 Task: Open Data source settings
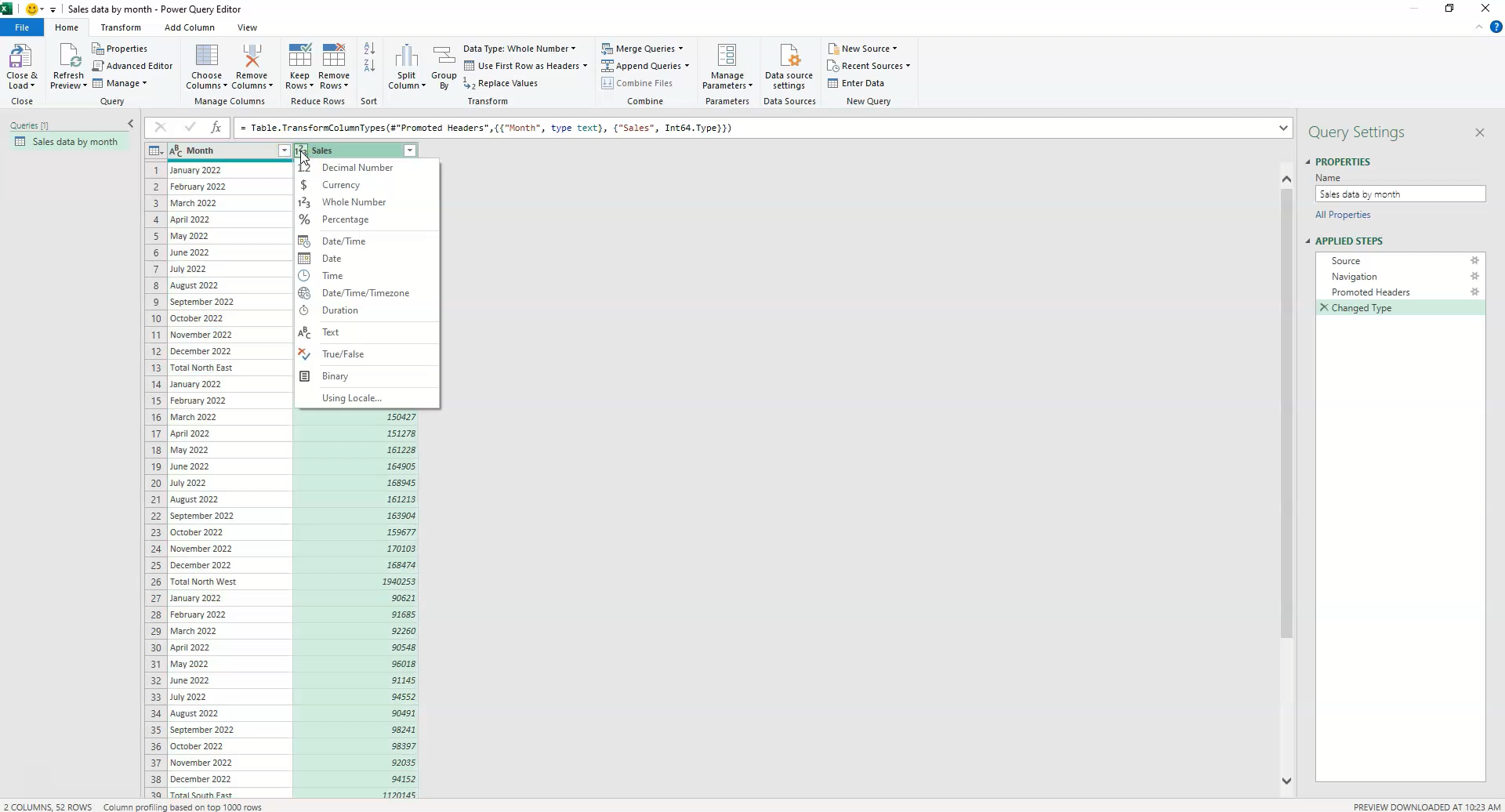click(x=789, y=67)
